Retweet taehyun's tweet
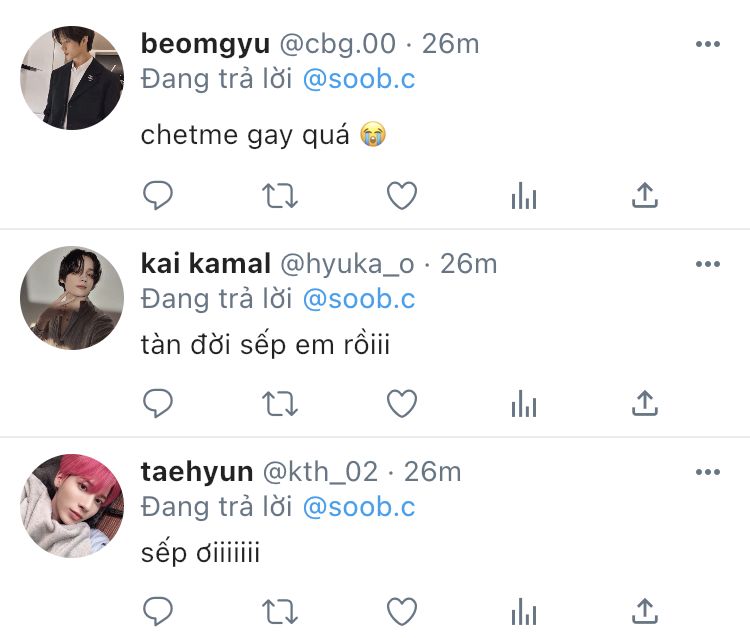The width and height of the screenshot is (750, 638). 280,612
